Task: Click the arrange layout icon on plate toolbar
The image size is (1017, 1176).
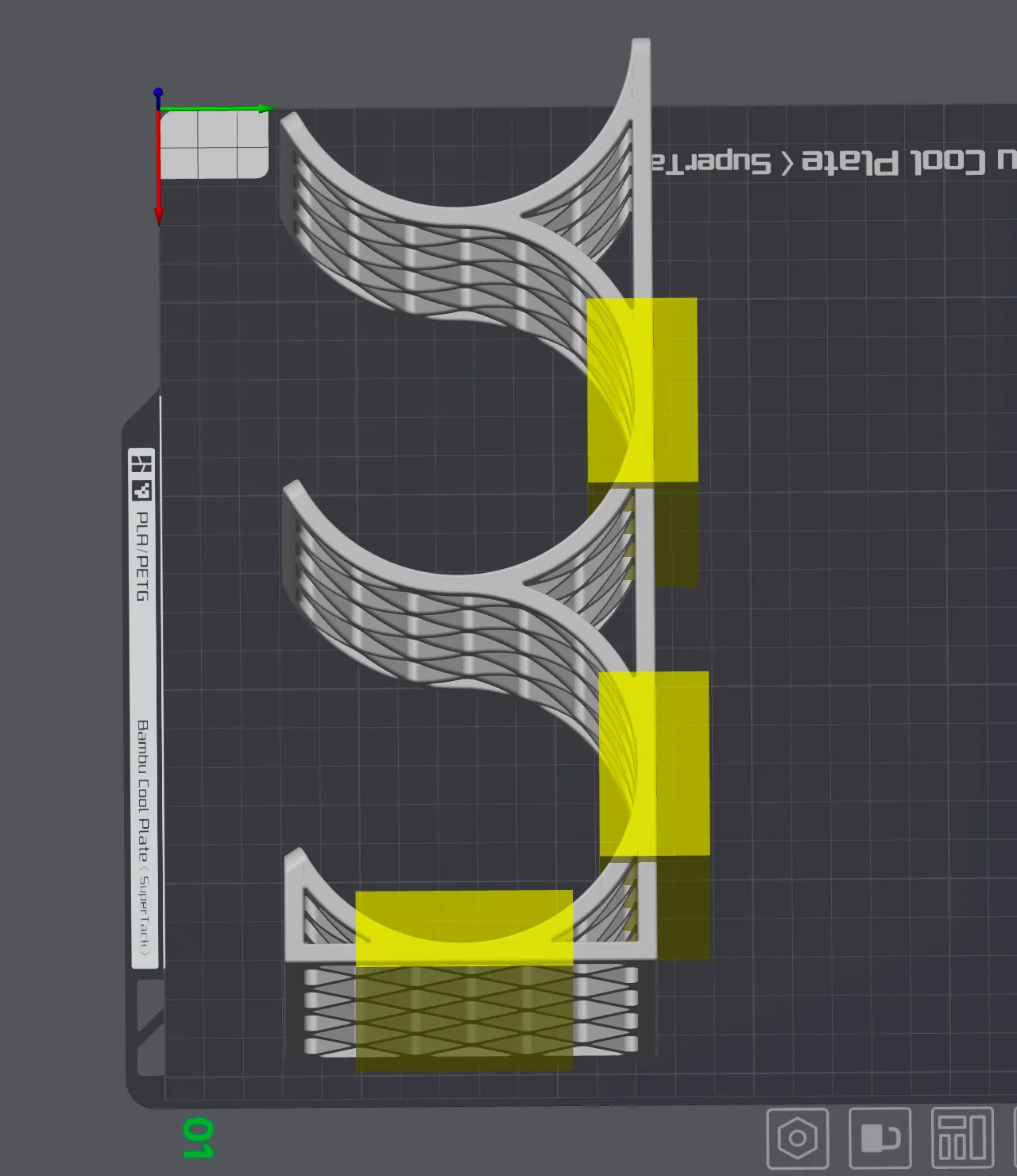Action: coord(961,1139)
